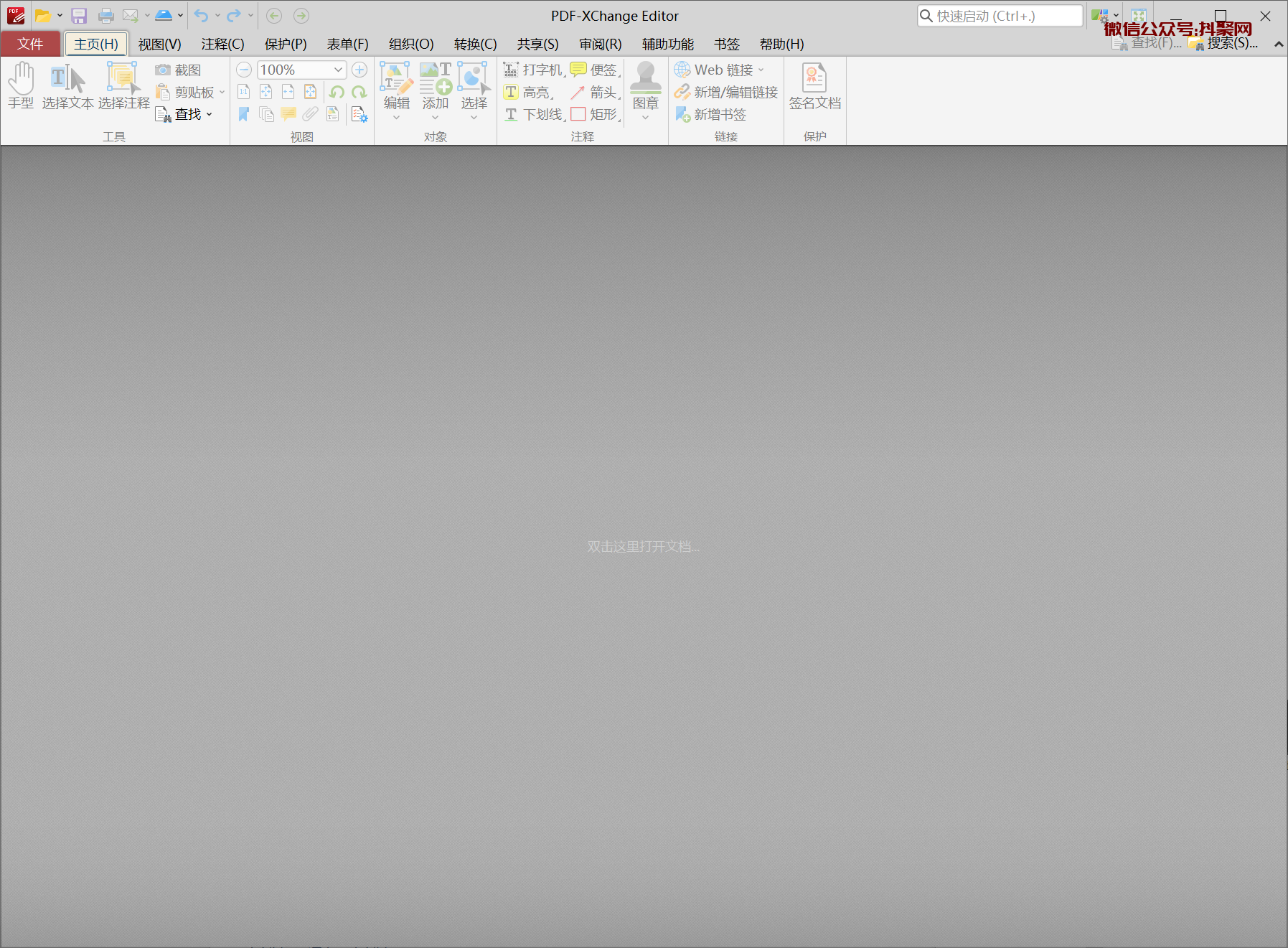This screenshot has width=1288, height=948.
Task: Rotate view clockwise with green arrow
Action: pyautogui.click(x=359, y=92)
